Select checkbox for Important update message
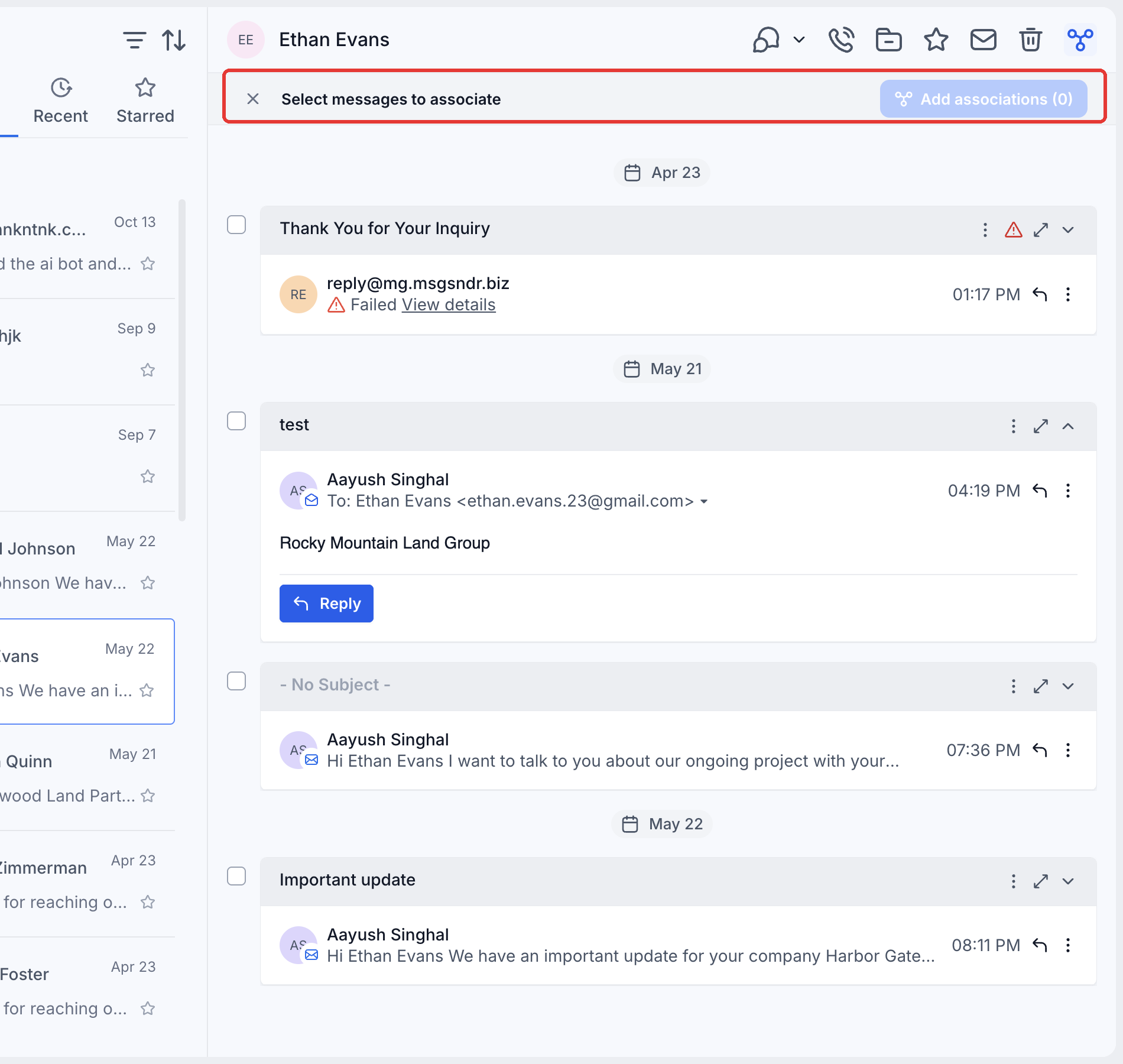 coord(236,876)
